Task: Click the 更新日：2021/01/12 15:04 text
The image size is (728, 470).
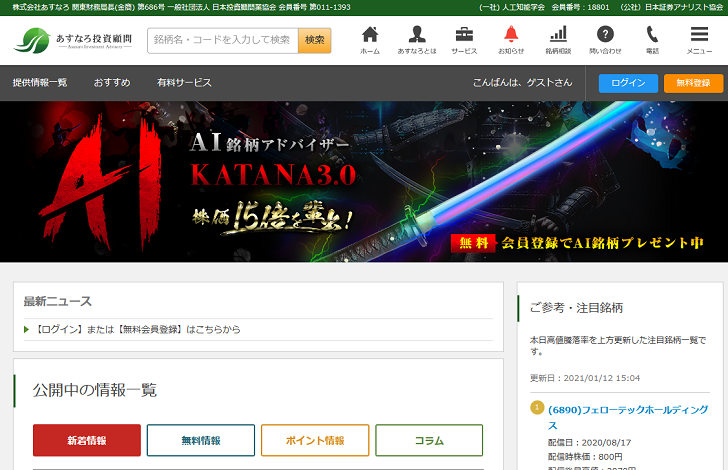Action: tap(585, 378)
